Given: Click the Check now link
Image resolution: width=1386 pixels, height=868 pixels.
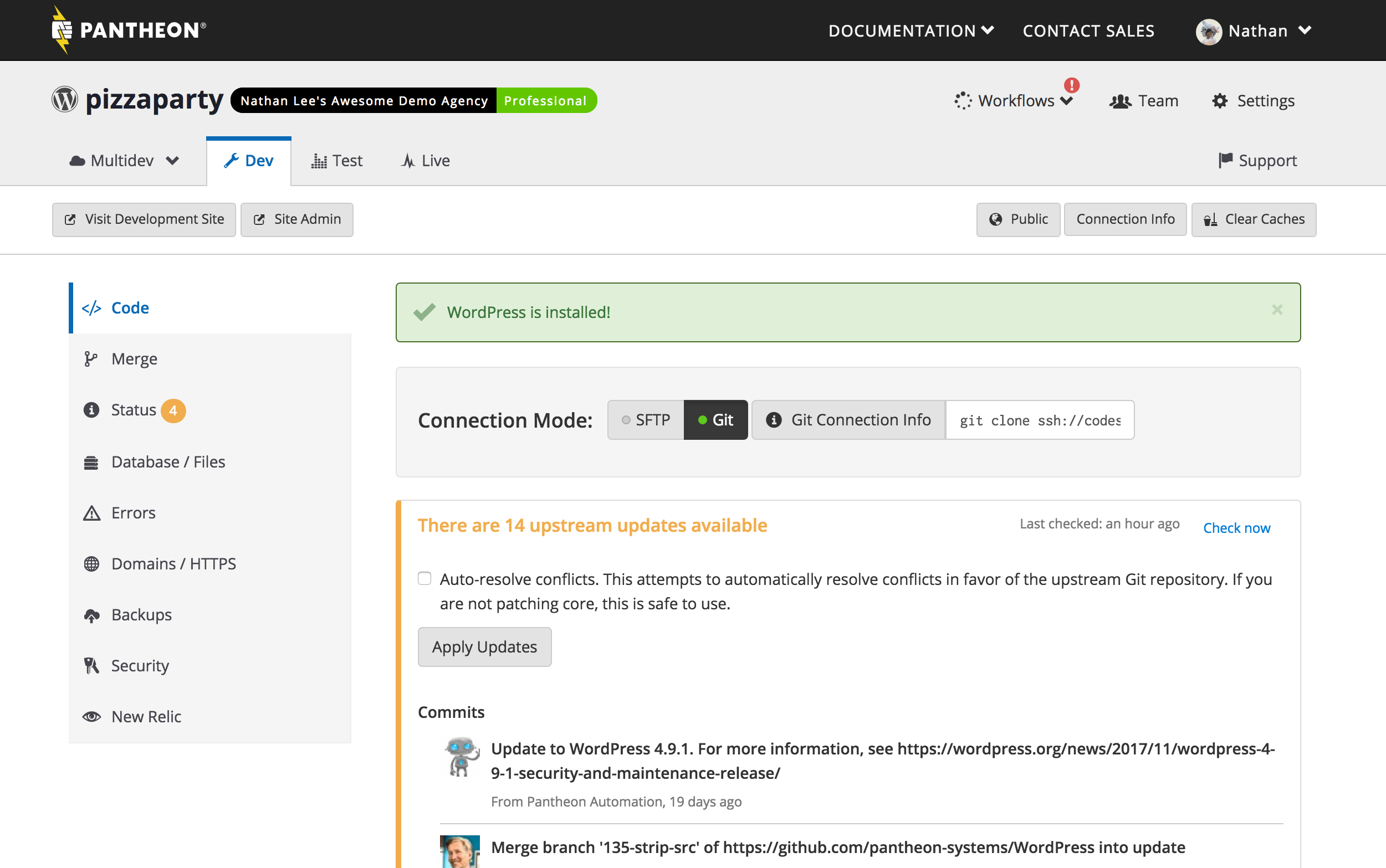Looking at the screenshot, I should pyautogui.click(x=1237, y=528).
